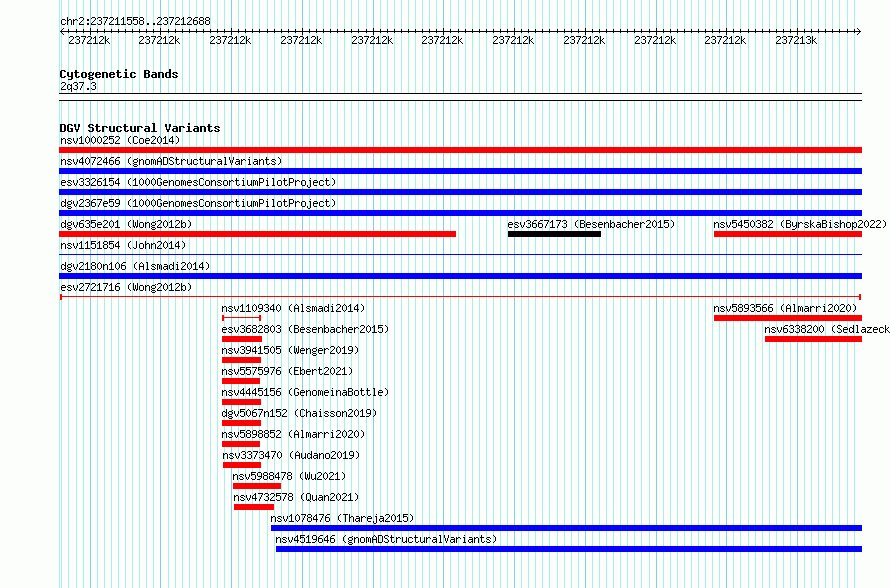Click the red nsv6338200 variant bar
Image resolution: width=890 pixels, height=588 pixels.
[813, 339]
